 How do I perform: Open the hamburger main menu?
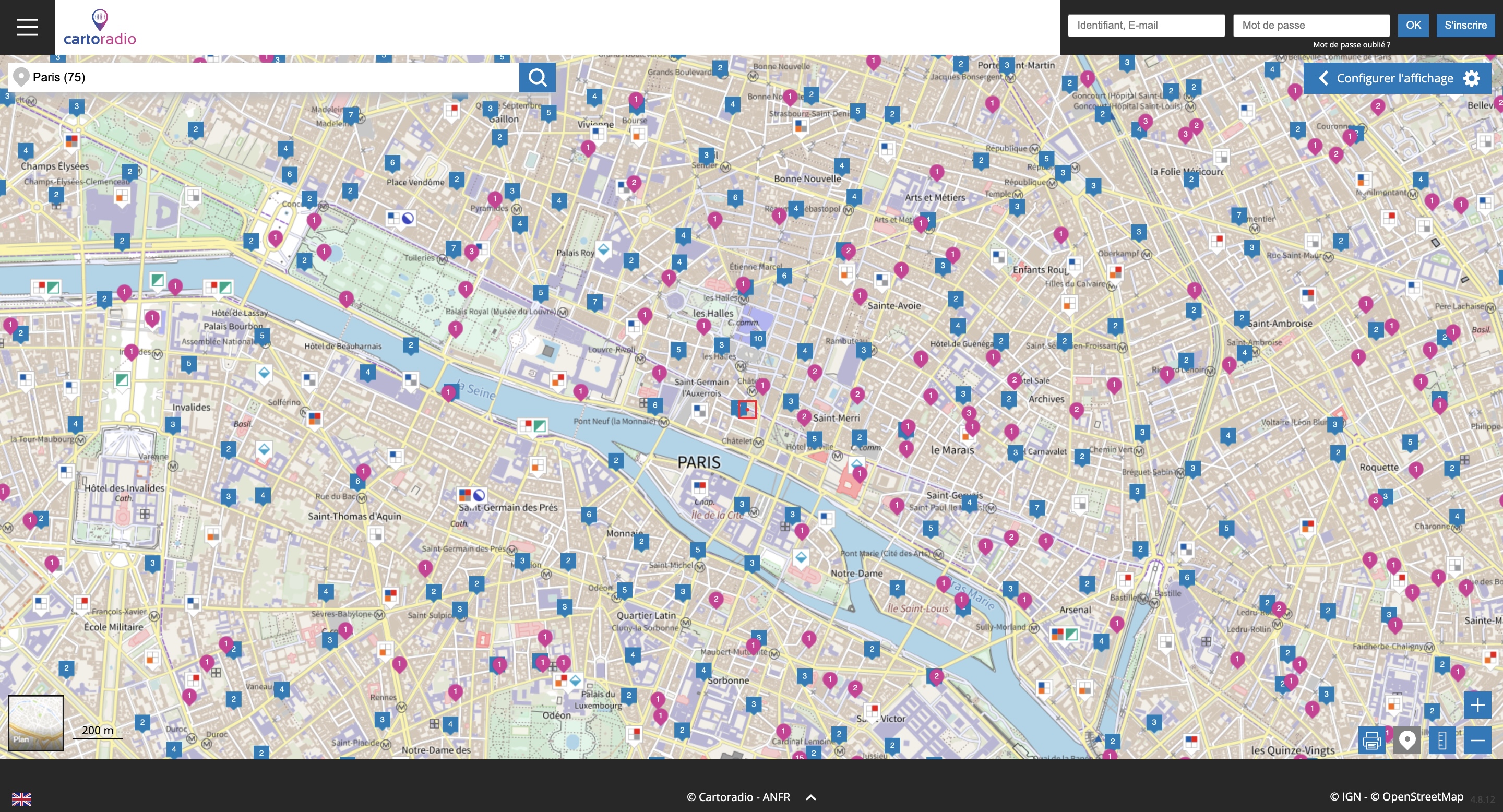tap(27, 27)
